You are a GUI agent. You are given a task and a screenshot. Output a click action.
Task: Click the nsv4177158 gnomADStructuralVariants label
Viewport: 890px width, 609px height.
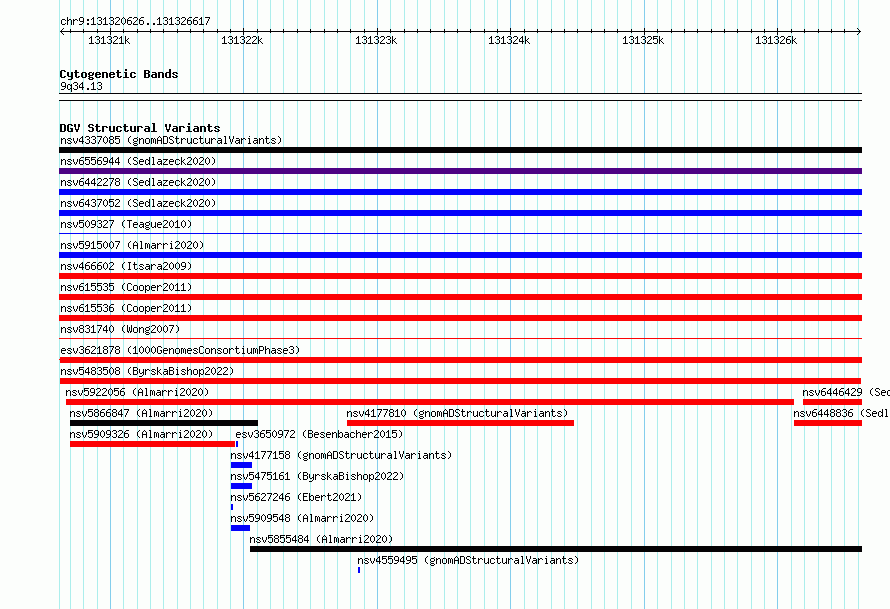click(341, 455)
